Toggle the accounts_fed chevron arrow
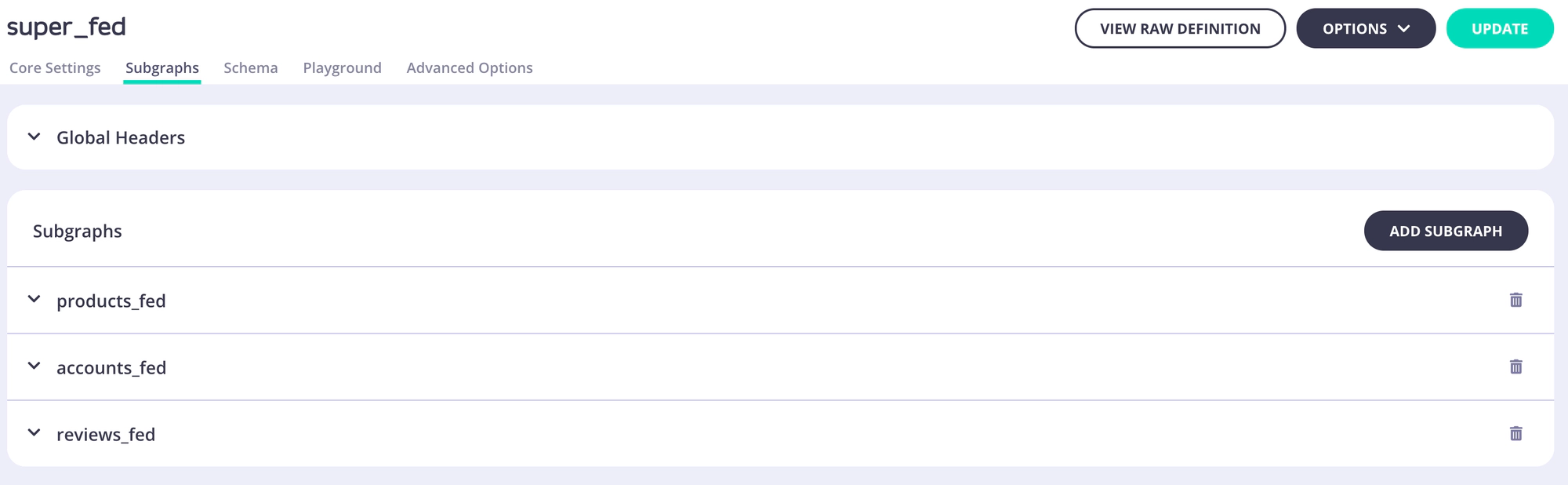This screenshot has height=485, width=1568. click(34, 366)
